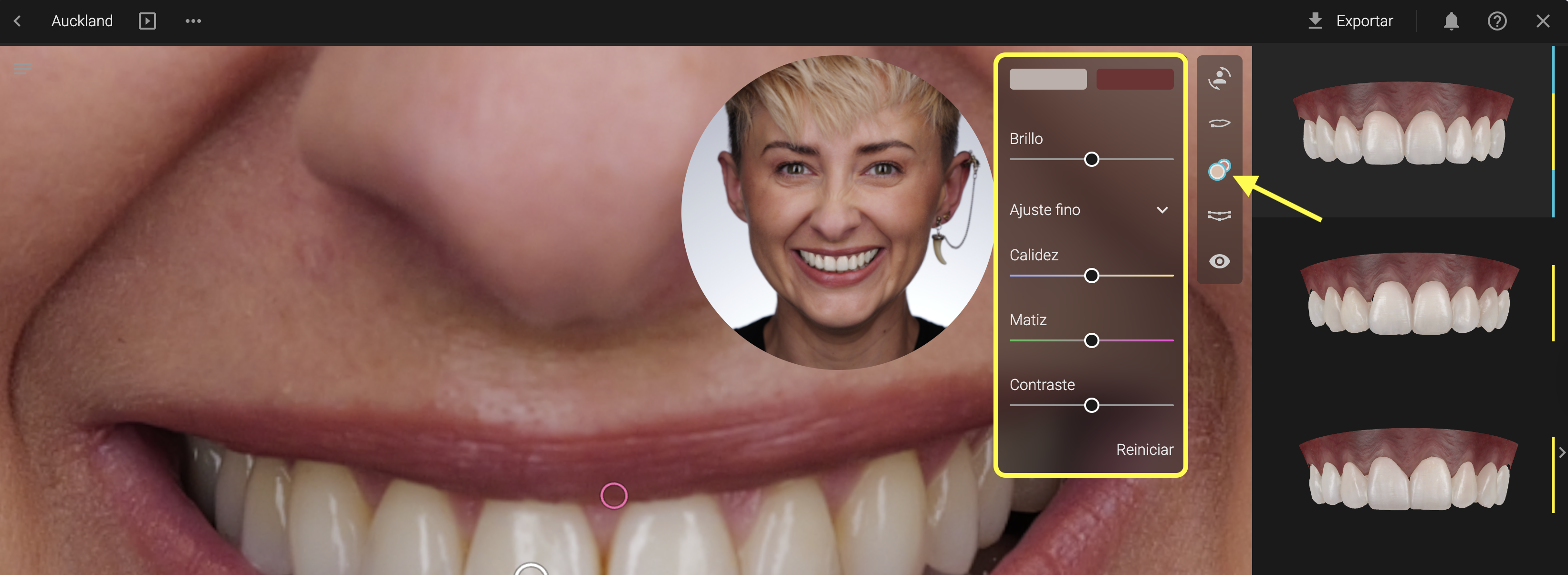Screen dimensions: 1568x575
Task: Click the notifications bell icon
Action: pyautogui.click(x=1451, y=21)
